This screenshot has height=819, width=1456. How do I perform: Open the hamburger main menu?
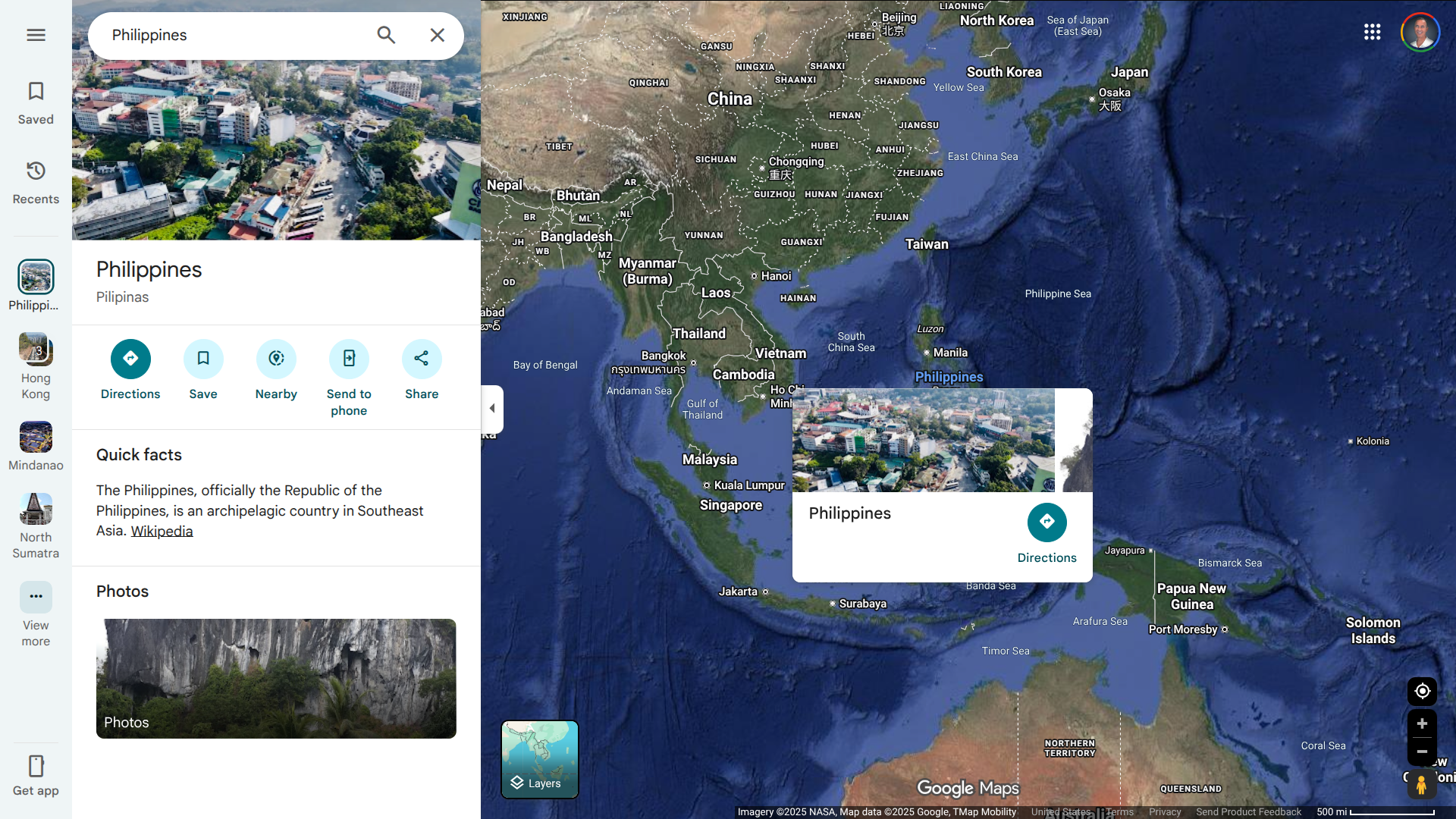click(36, 35)
